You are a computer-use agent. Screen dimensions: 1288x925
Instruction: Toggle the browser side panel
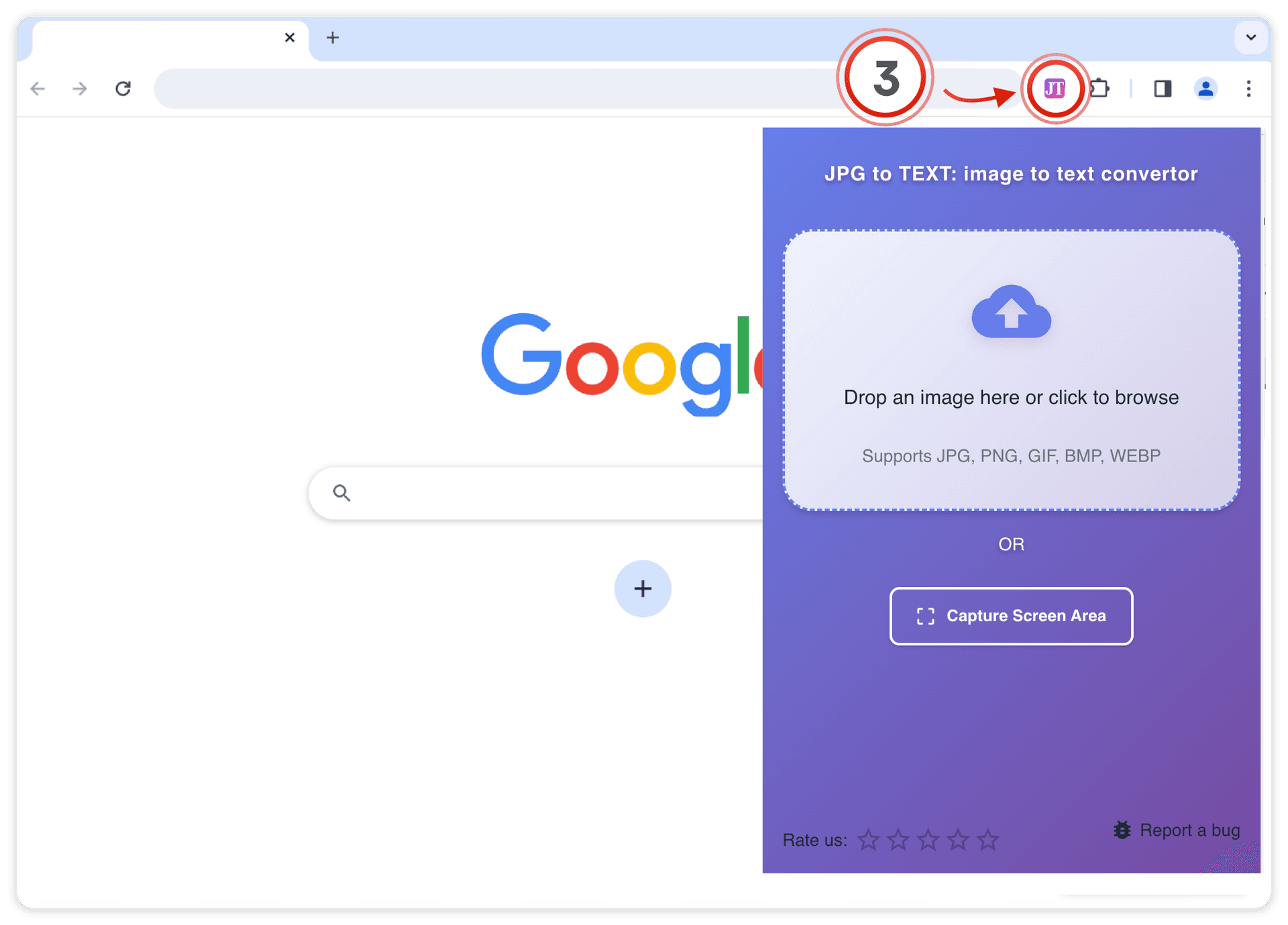pos(1163,89)
